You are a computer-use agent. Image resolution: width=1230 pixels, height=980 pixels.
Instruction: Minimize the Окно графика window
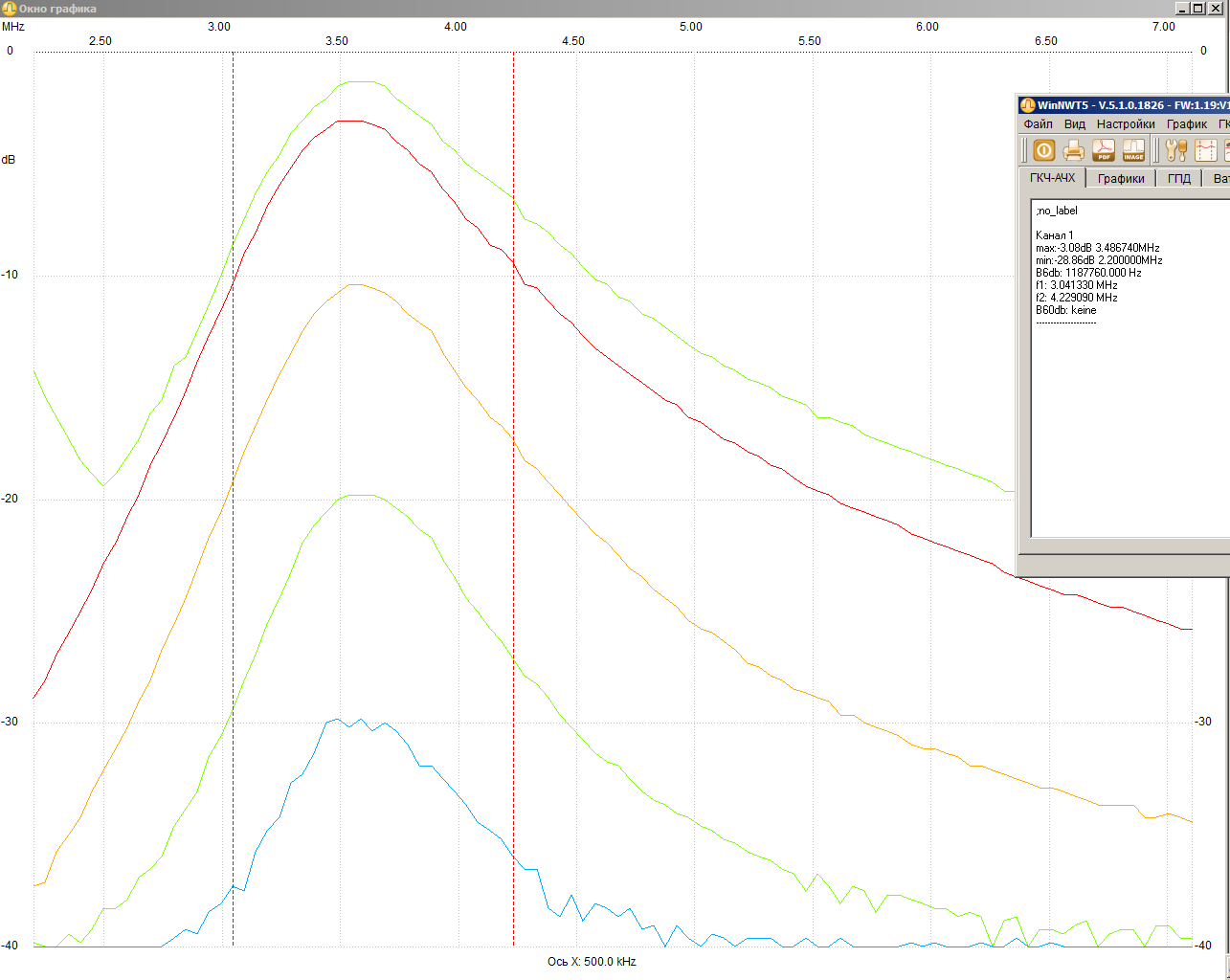(x=1182, y=8)
